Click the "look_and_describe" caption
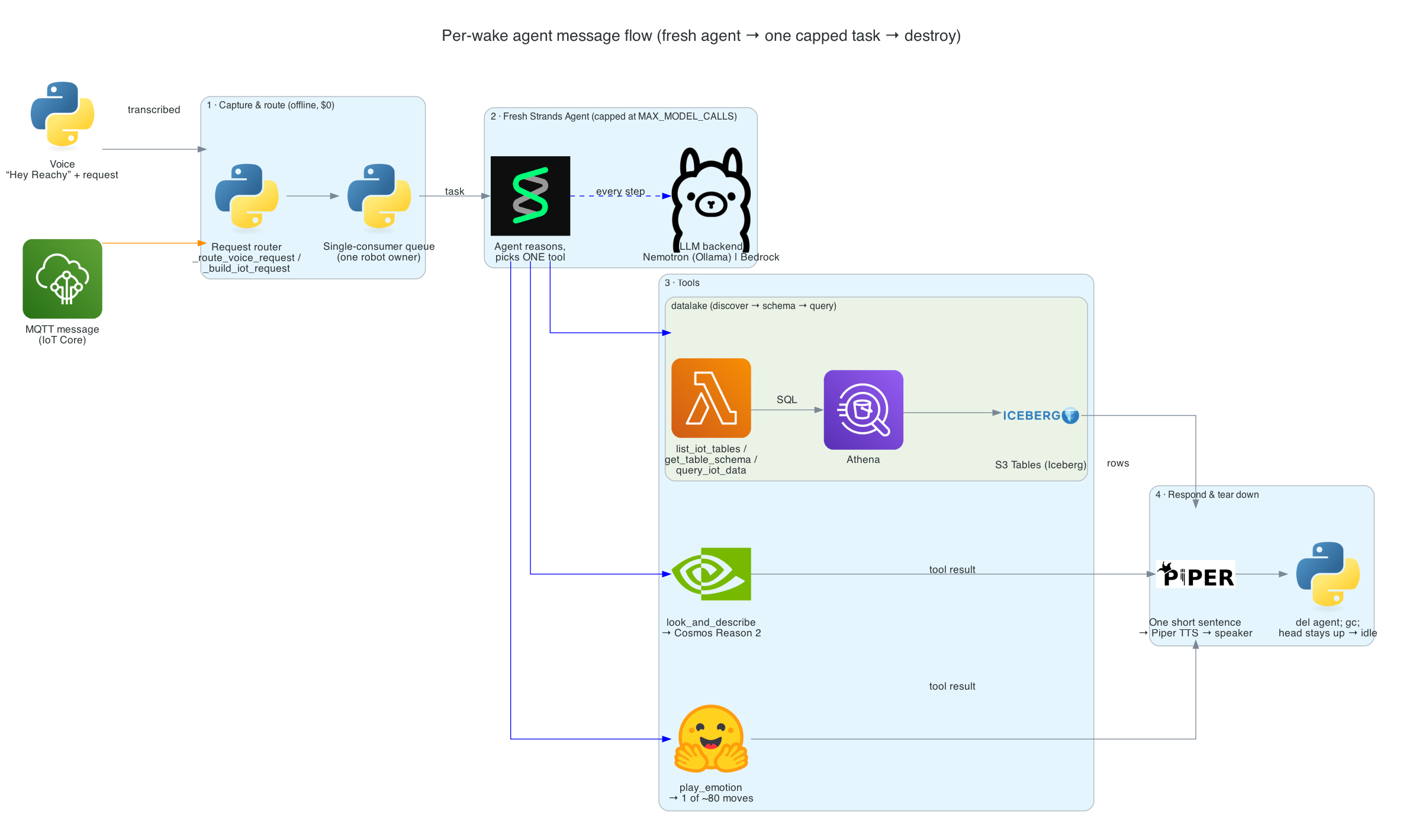This screenshot has width=1403, height=840. coord(711,622)
